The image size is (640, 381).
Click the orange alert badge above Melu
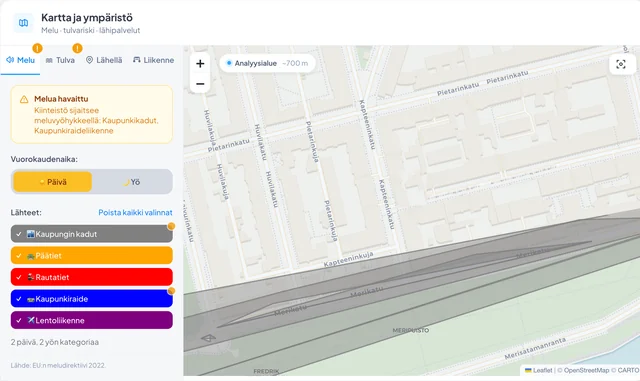click(x=37, y=48)
